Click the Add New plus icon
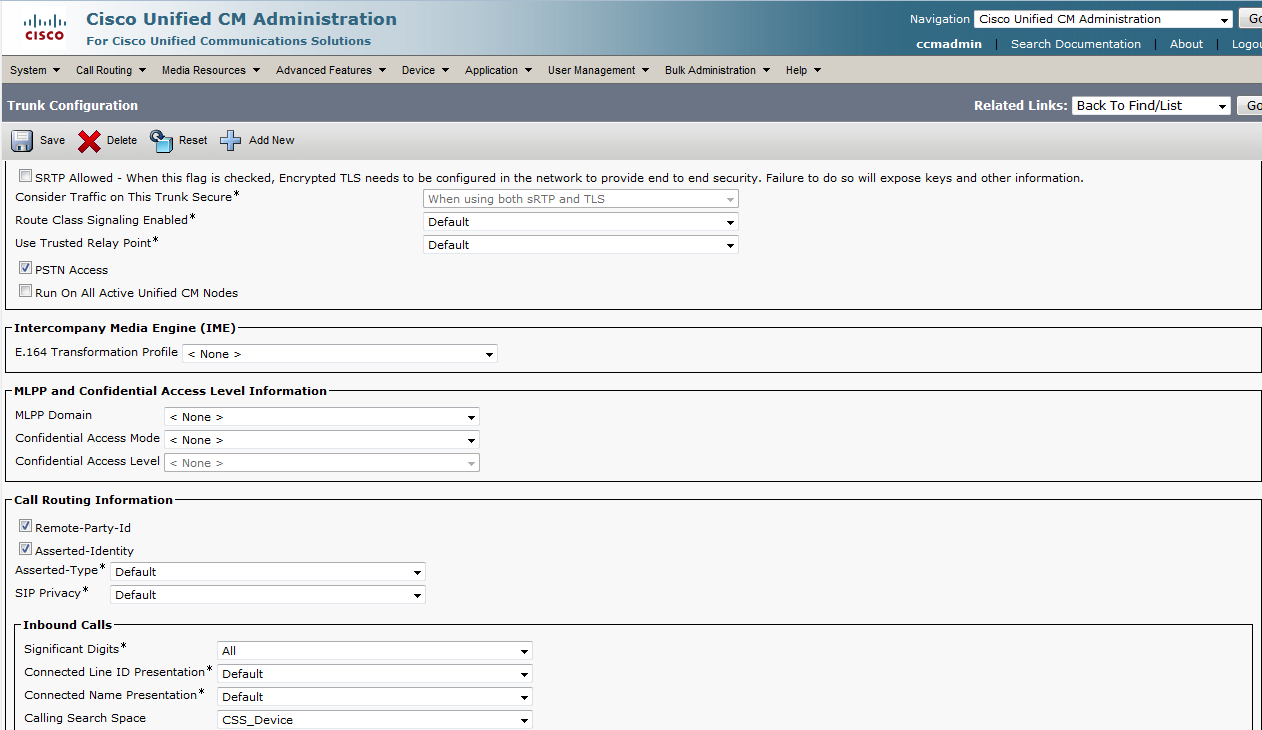1262x730 pixels. pos(231,140)
